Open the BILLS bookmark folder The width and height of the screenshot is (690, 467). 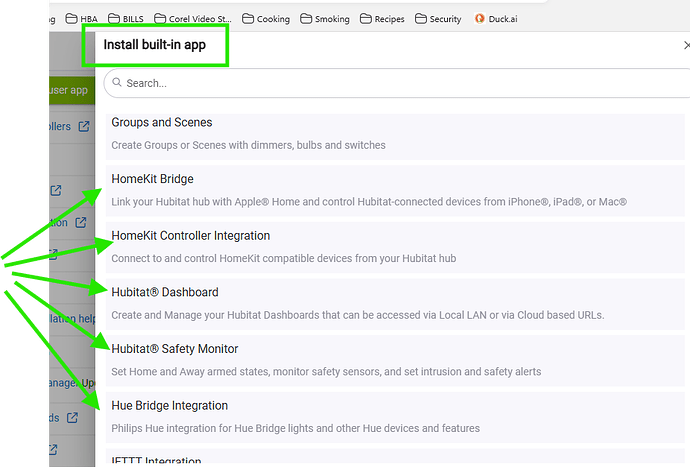point(125,19)
